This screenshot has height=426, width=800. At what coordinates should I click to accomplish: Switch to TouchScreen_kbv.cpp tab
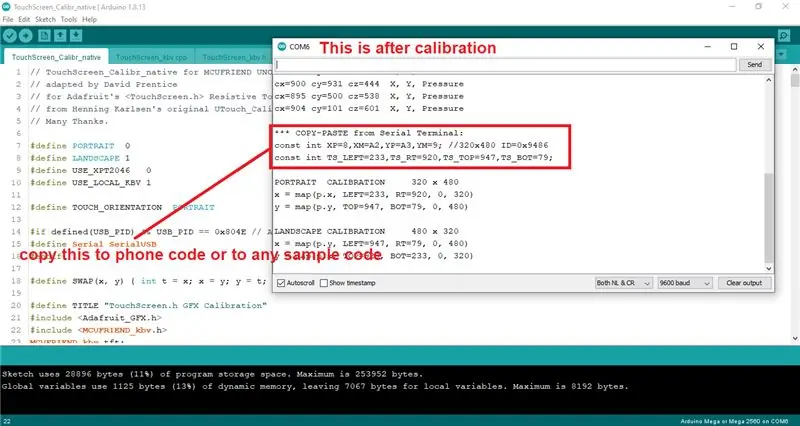tap(152, 57)
